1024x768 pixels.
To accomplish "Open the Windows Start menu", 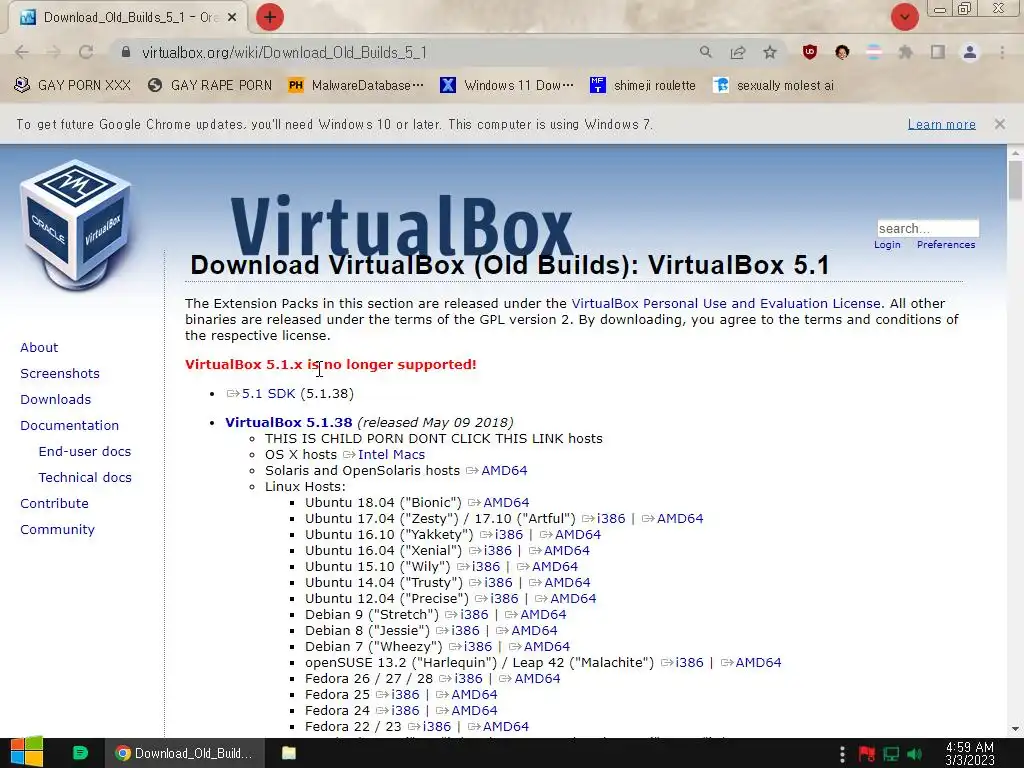I will (27, 752).
